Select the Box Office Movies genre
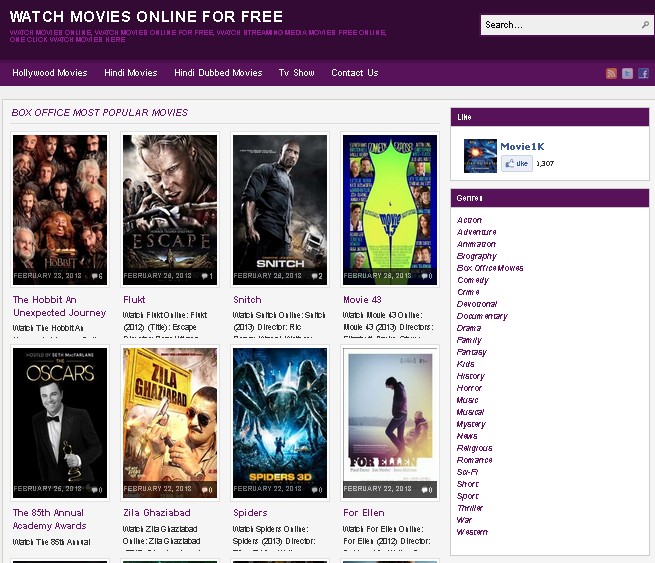This screenshot has width=655, height=563. [x=490, y=268]
